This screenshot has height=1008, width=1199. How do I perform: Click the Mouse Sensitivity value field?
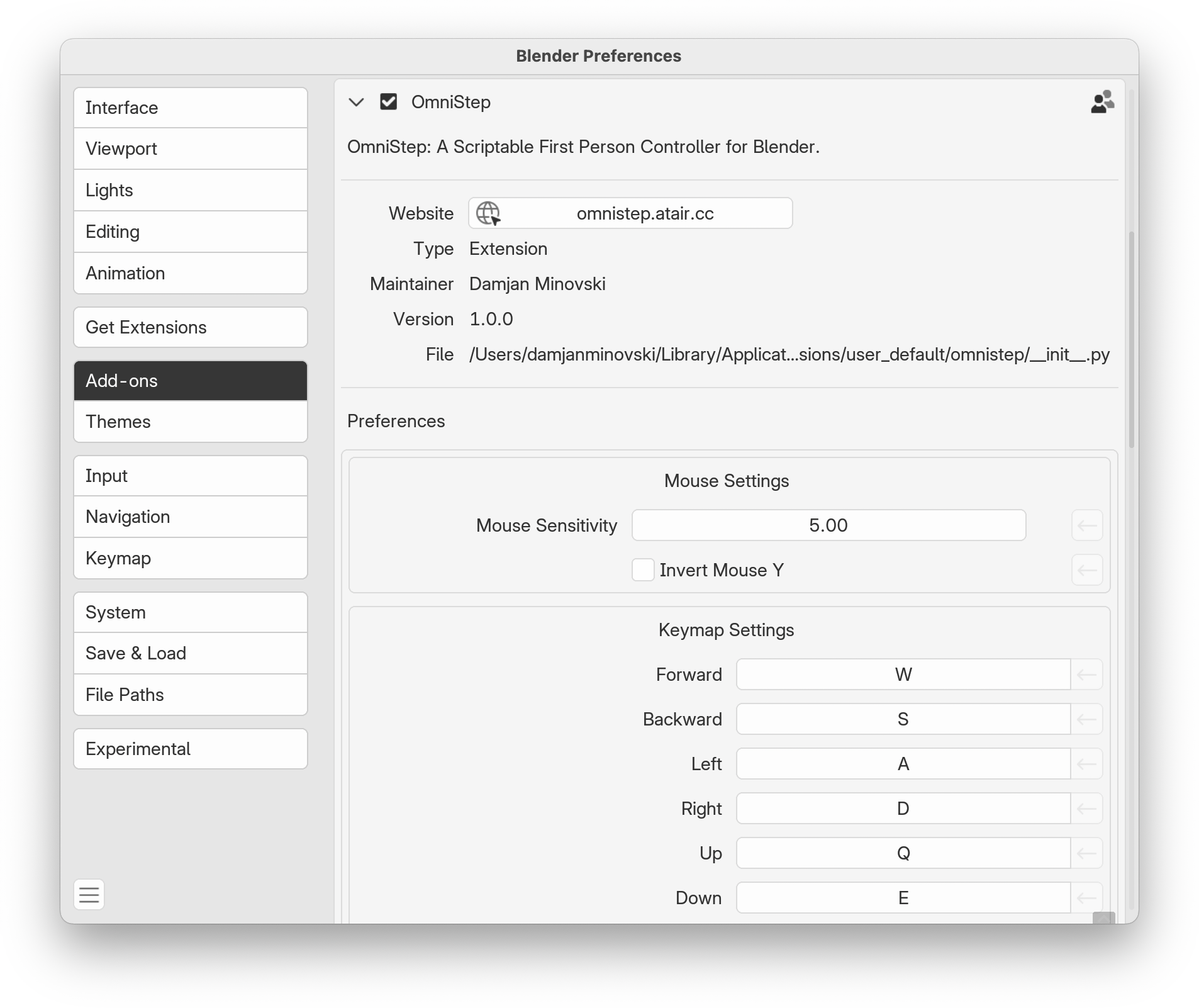pyautogui.click(x=828, y=525)
